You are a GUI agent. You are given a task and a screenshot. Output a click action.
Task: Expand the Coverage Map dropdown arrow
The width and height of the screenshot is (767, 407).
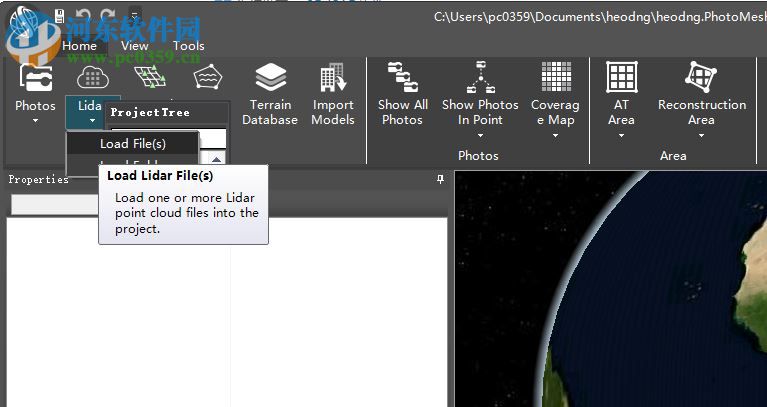(x=555, y=136)
